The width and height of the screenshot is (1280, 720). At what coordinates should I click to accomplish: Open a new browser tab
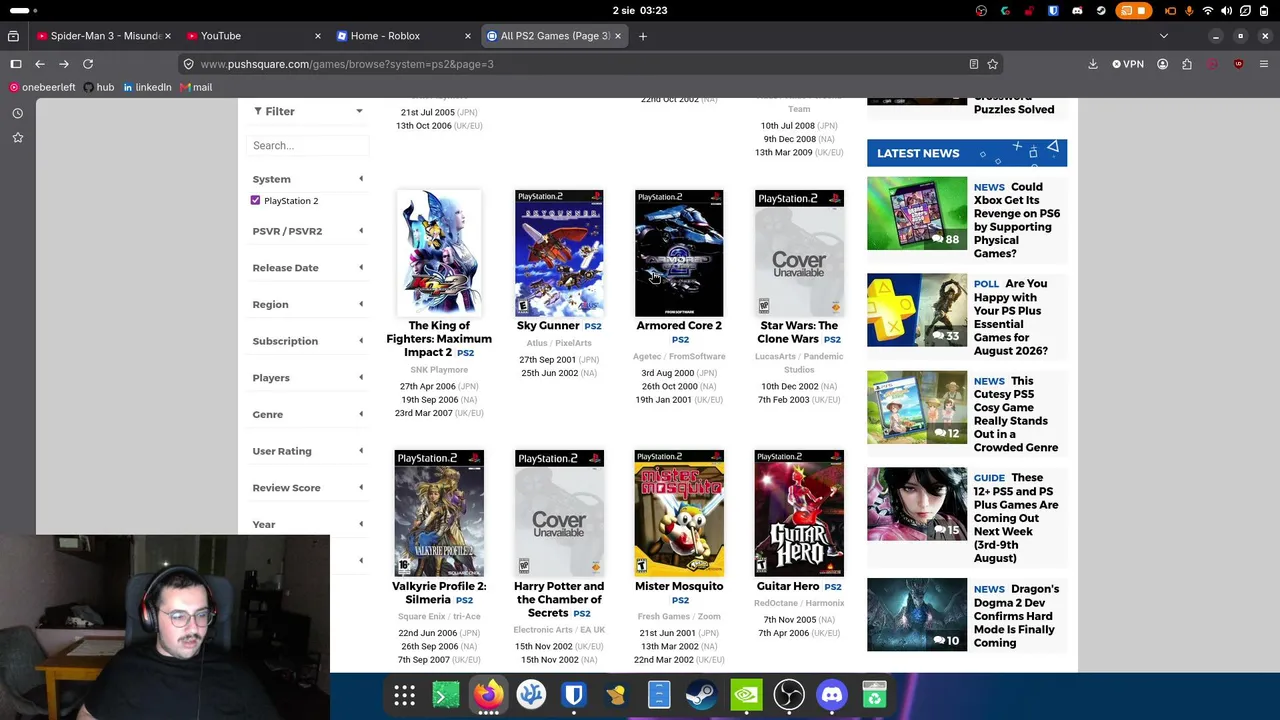643,36
